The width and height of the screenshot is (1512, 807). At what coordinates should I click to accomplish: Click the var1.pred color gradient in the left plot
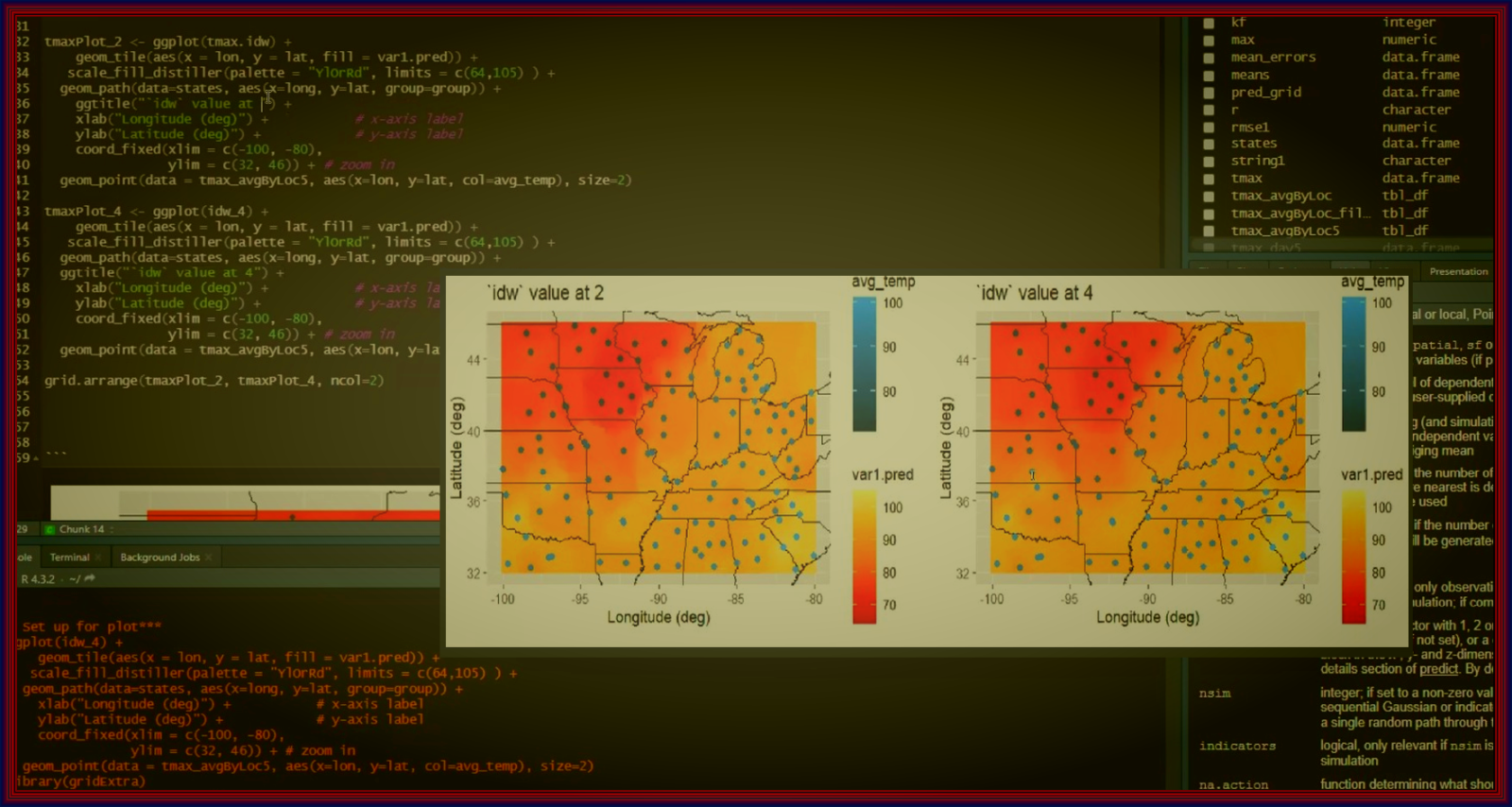pyautogui.click(x=864, y=558)
